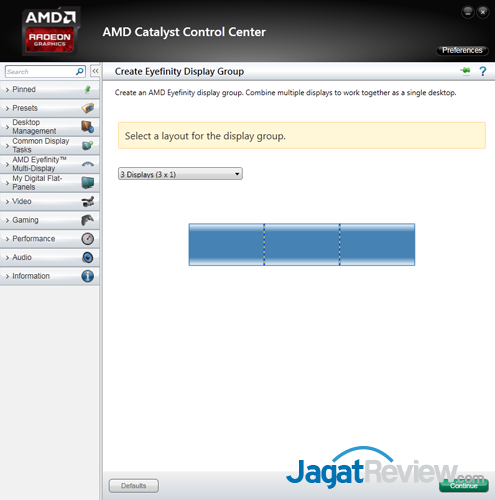Screen dimensions: 495x500
Task: Click the Defaults button
Action: 134,486
